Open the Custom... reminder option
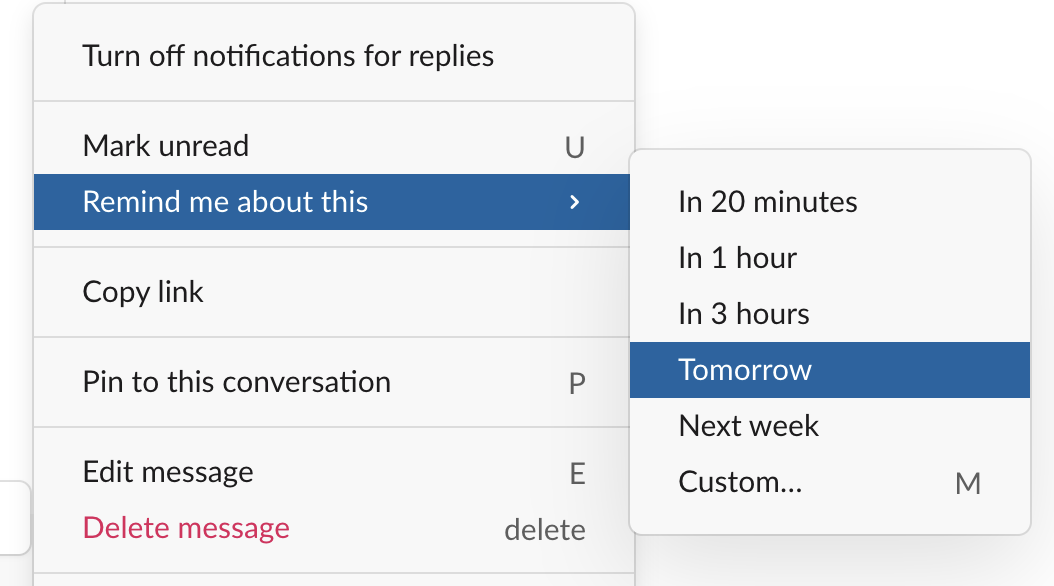 tap(740, 482)
